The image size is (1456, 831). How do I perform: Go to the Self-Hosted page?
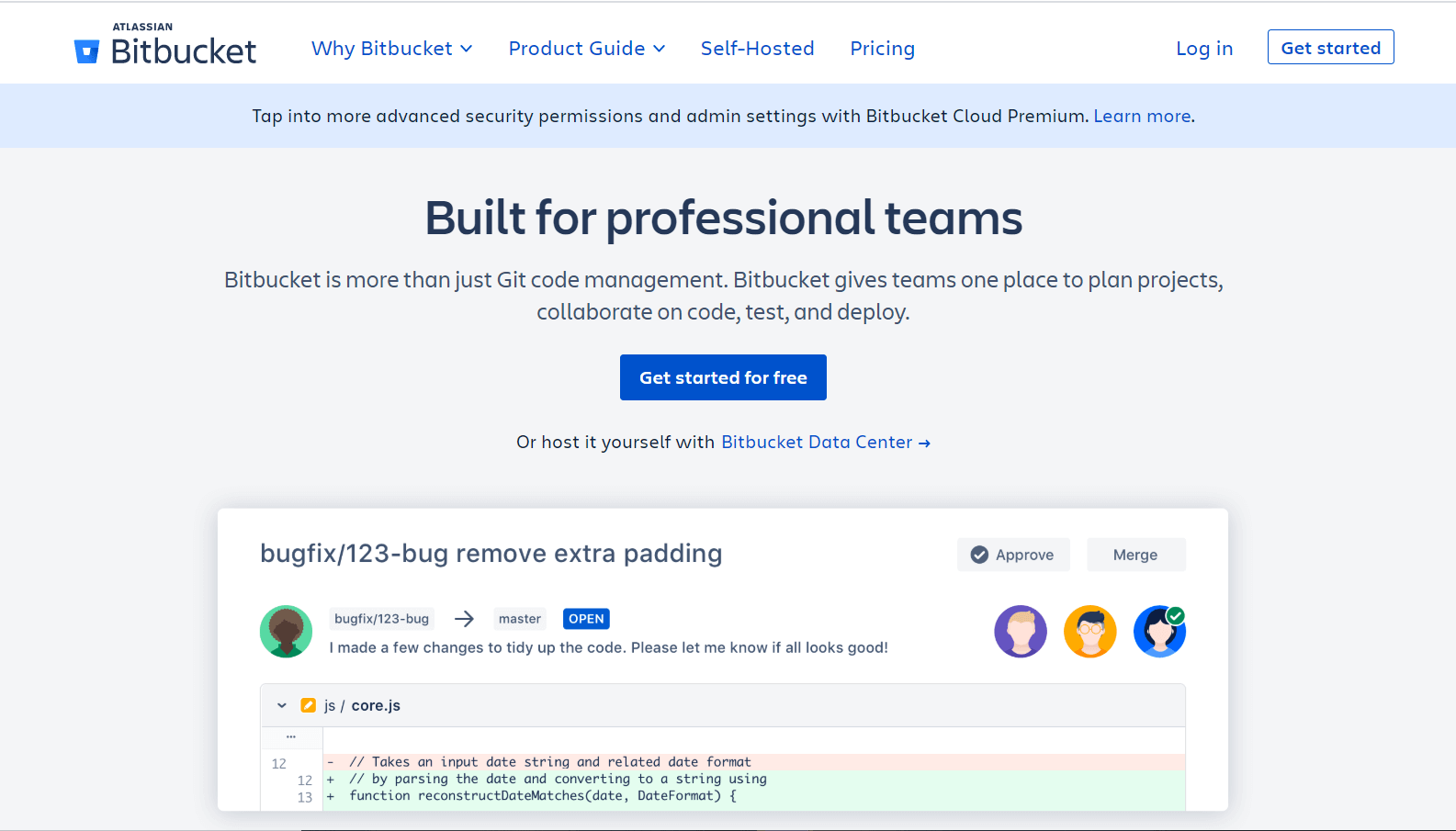pos(758,49)
